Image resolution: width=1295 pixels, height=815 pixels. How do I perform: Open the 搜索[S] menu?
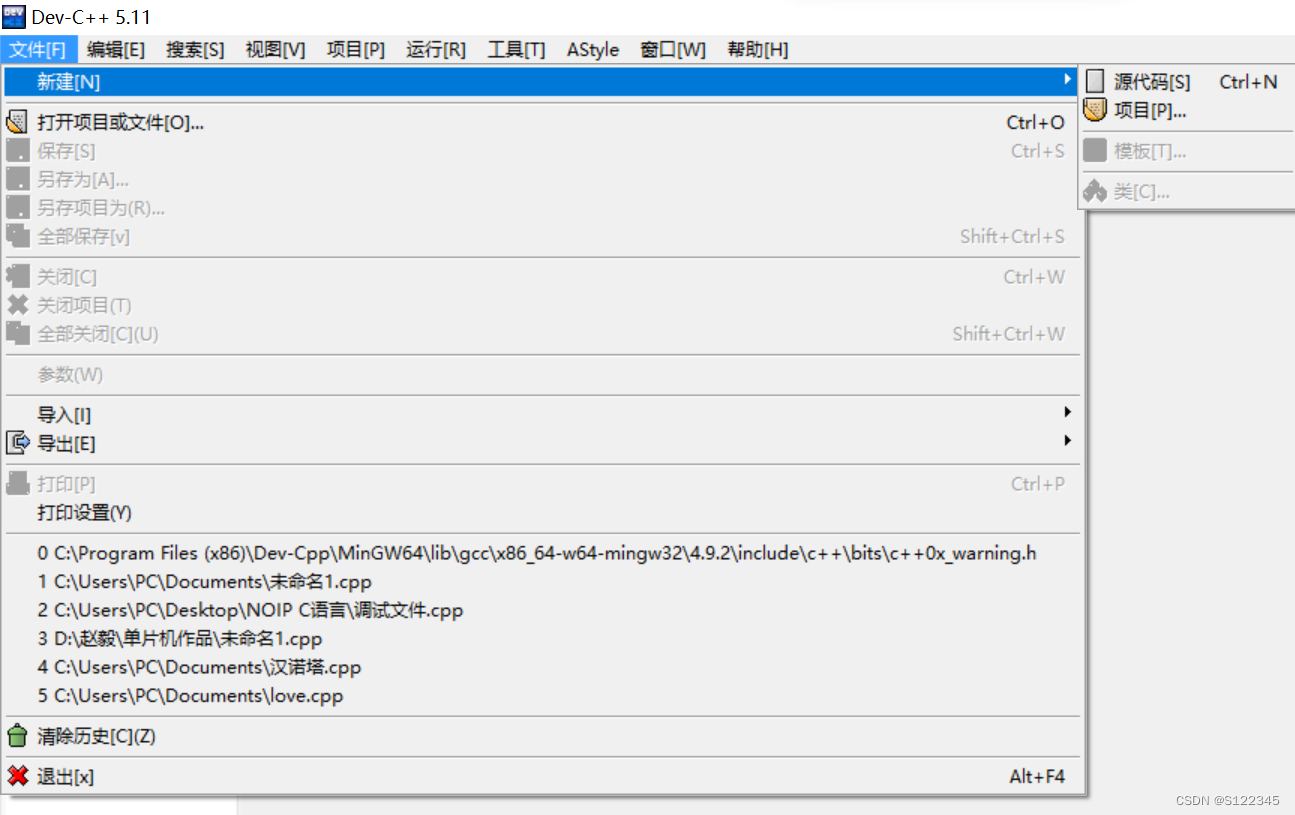195,50
